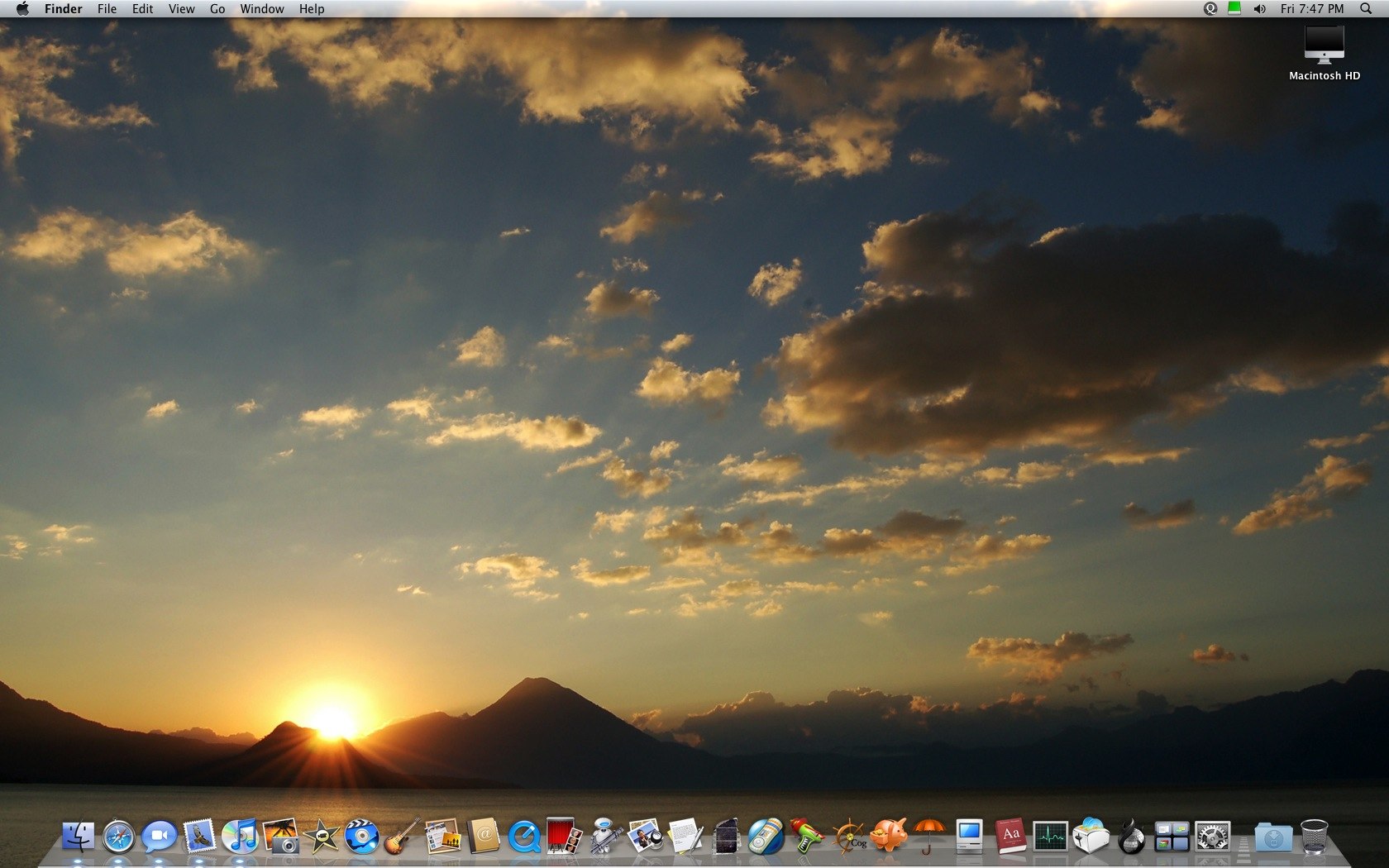Open the Downloads folder stack in Dock

pos(1273,837)
